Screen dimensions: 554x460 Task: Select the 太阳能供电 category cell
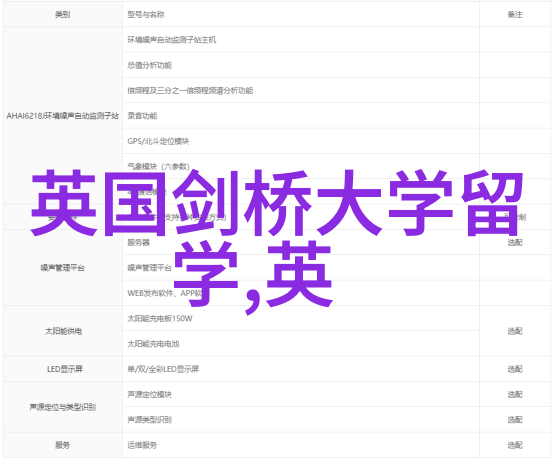click(x=63, y=331)
